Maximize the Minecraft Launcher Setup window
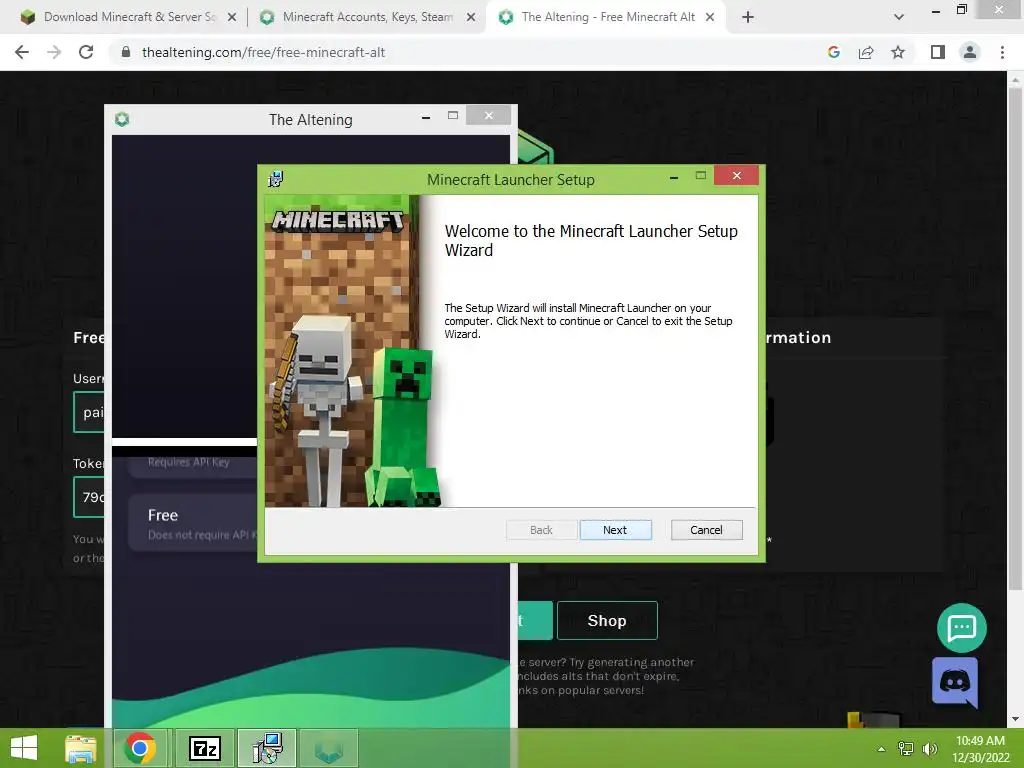The height and width of the screenshot is (768, 1024). 701,176
